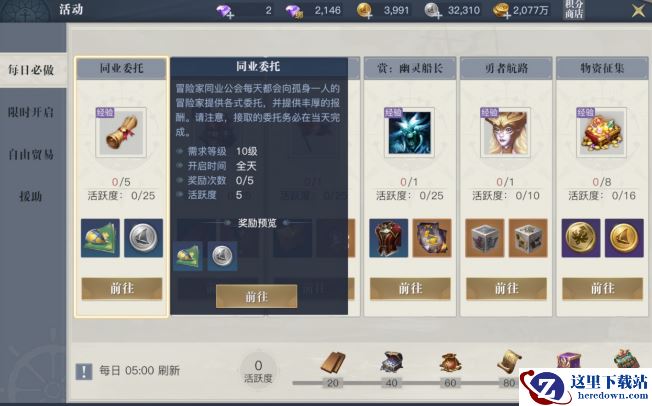Viewport: 652px width, 406px height.
Task: Click the exclamation info icon by refresh time
Action: (84, 371)
